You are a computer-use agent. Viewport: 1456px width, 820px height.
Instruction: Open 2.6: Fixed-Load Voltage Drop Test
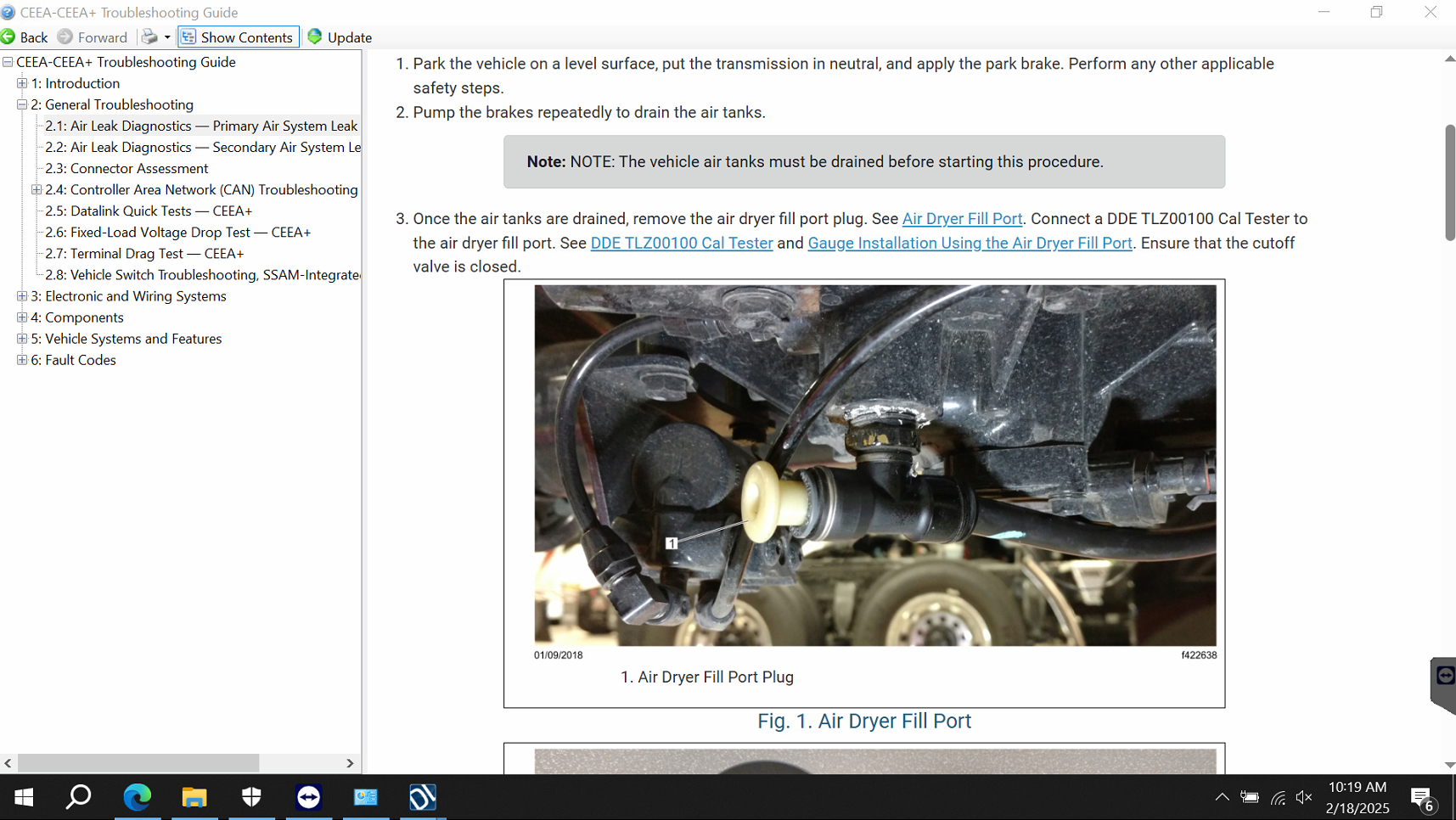[x=177, y=232]
